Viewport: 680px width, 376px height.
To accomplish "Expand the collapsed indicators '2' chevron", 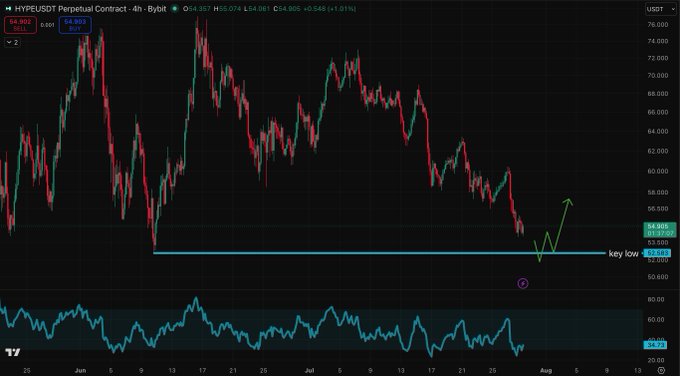I will 13,43.
